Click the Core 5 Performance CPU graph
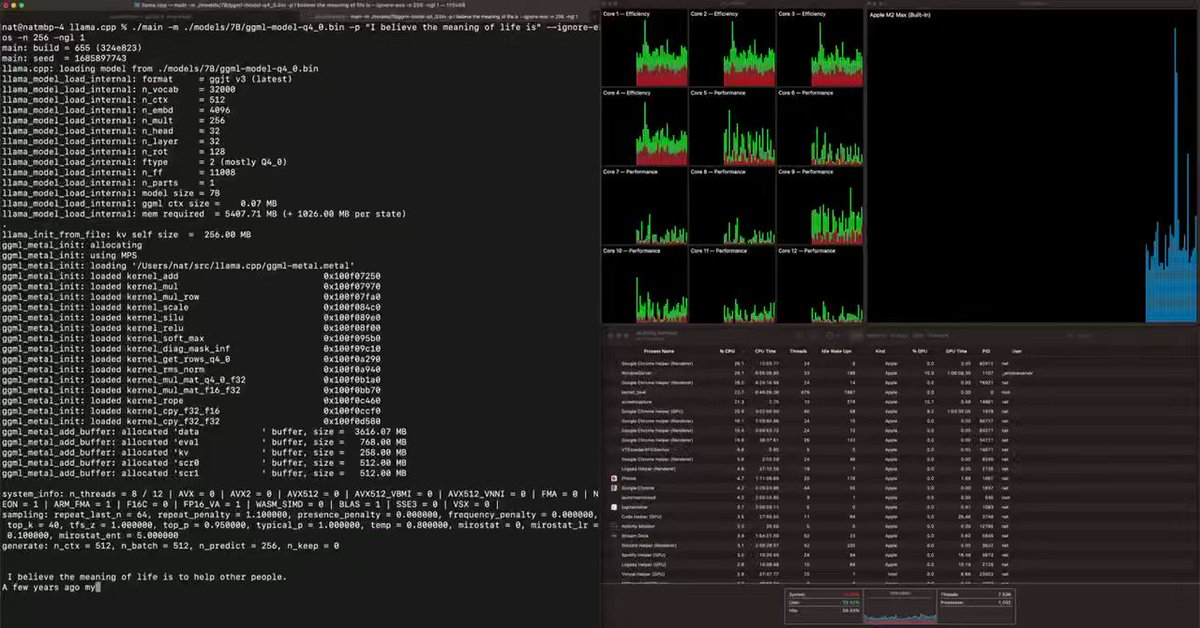This screenshot has width=1200, height=628. [x=733, y=125]
